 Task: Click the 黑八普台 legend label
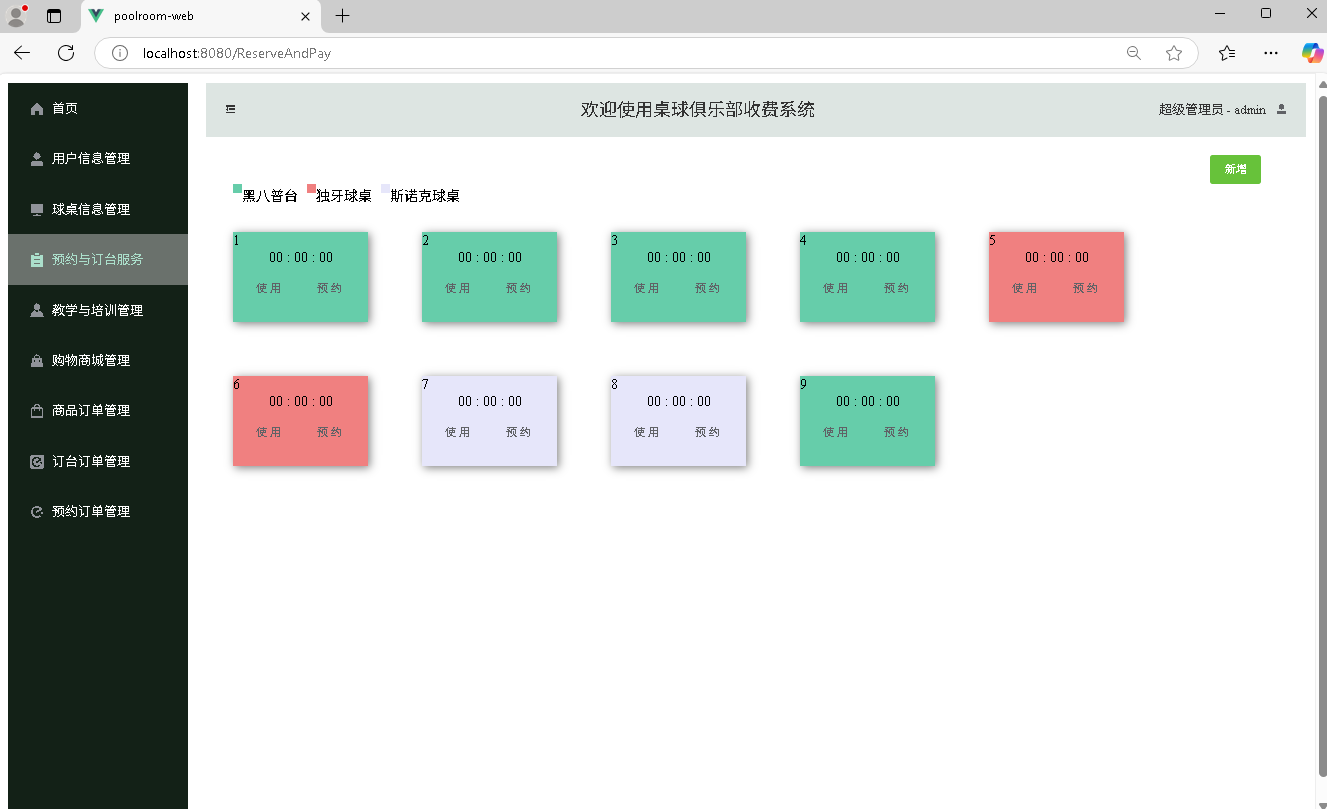(270, 196)
